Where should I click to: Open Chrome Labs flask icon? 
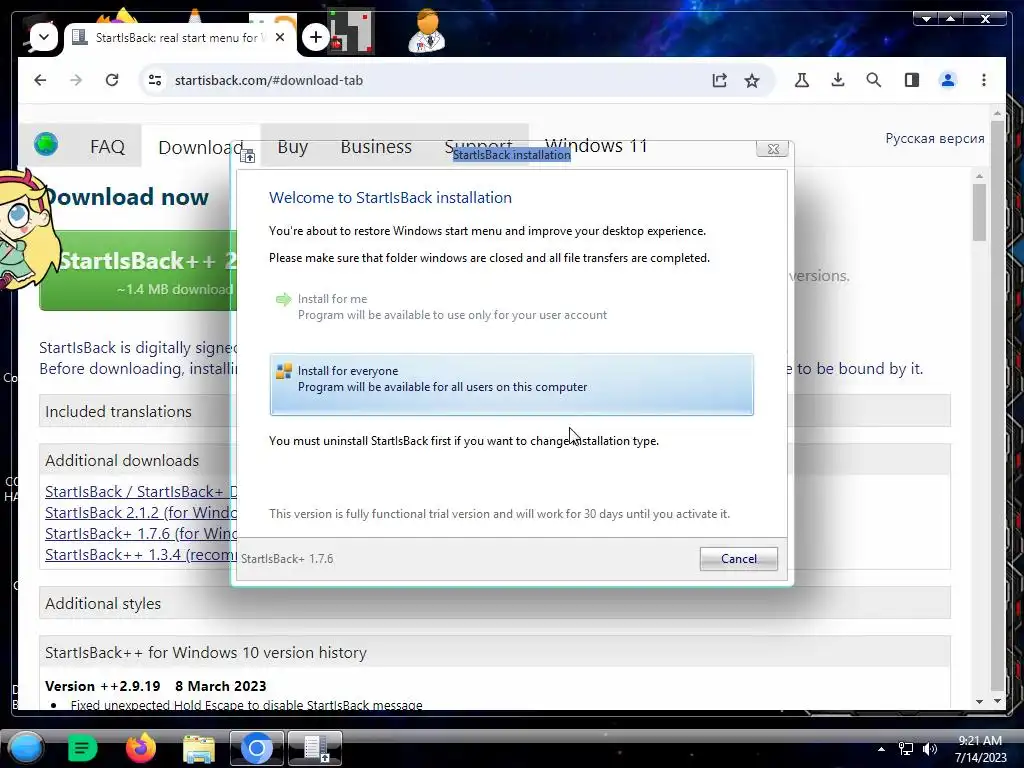coord(802,80)
